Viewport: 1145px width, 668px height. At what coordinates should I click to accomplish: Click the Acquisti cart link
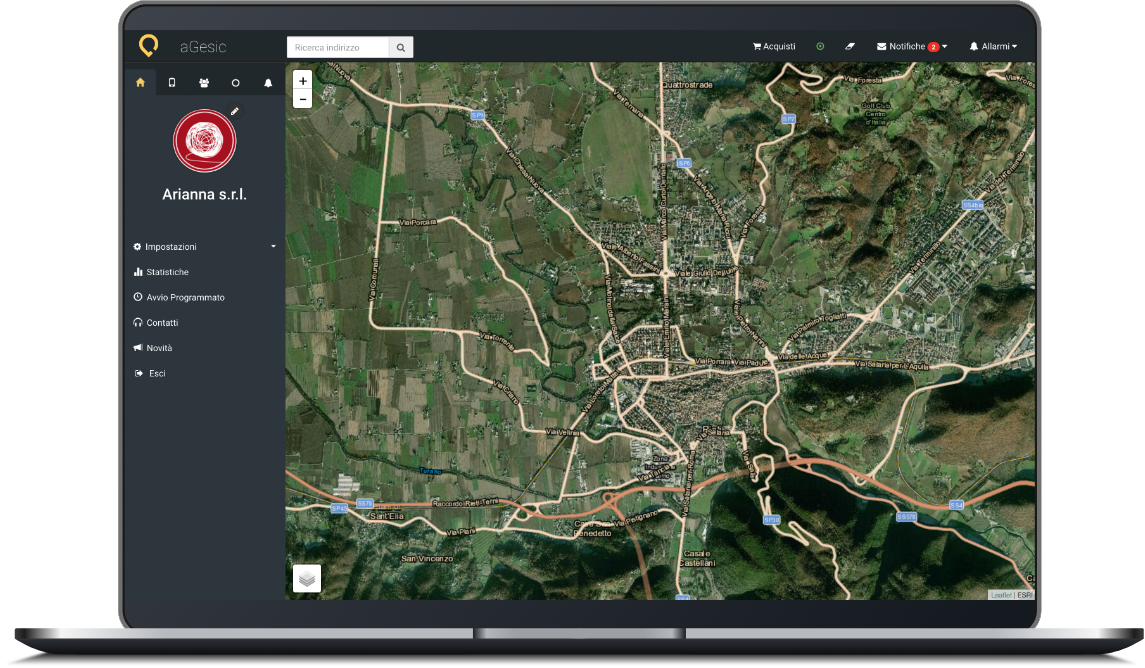pyautogui.click(x=774, y=47)
